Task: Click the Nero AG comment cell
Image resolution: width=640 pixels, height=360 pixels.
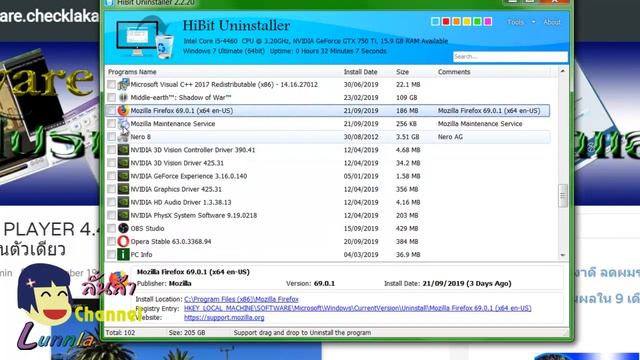Action: click(450, 137)
